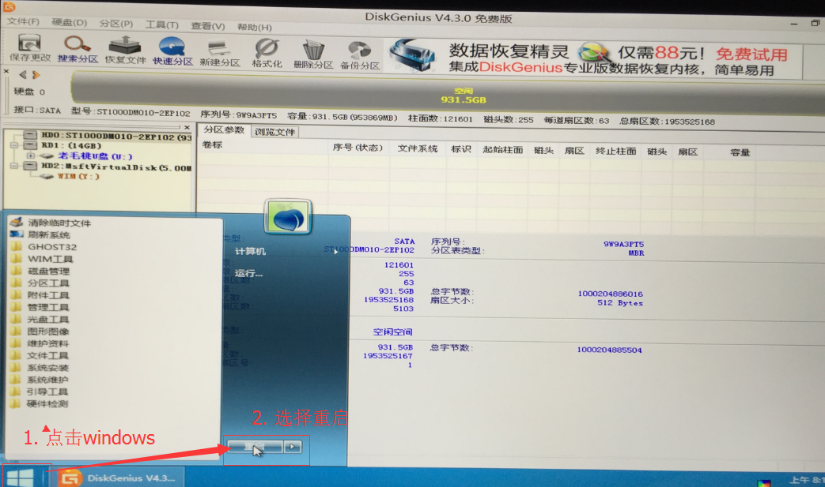The image size is (825, 487).
Task: Click the 备份分区 backup partition icon
Action: [x=360, y=55]
